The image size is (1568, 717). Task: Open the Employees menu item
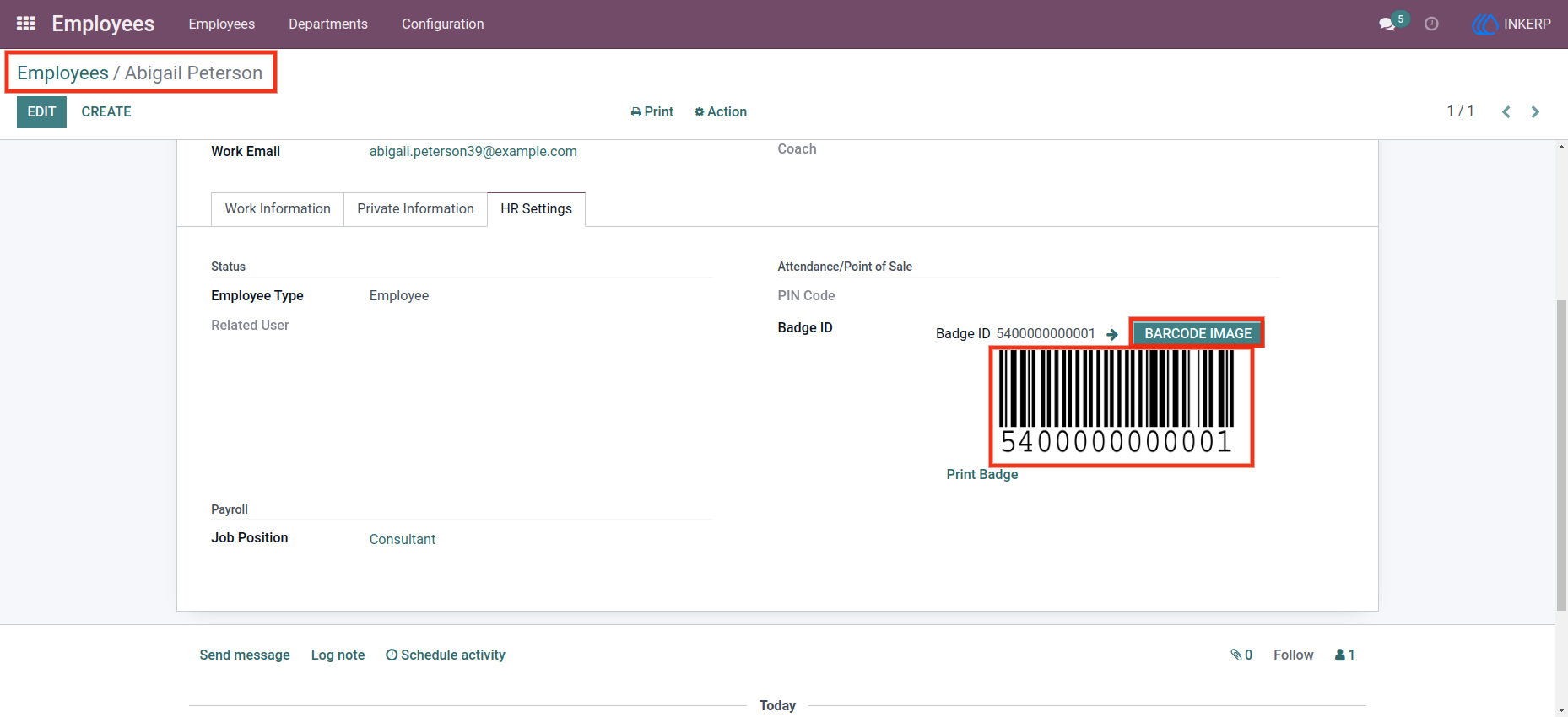coord(222,24)
